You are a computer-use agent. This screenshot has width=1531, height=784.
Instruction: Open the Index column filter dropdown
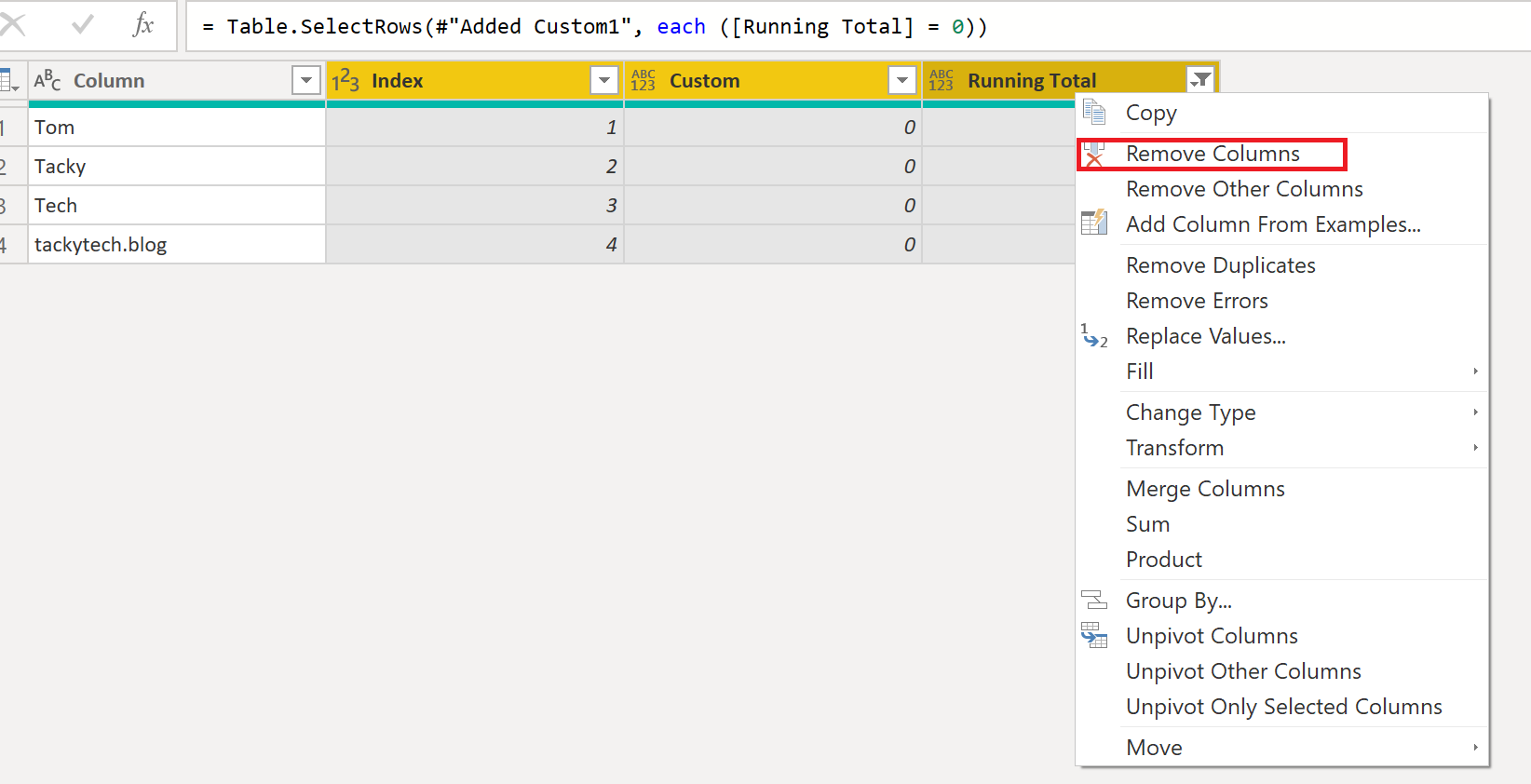(604, 81)
